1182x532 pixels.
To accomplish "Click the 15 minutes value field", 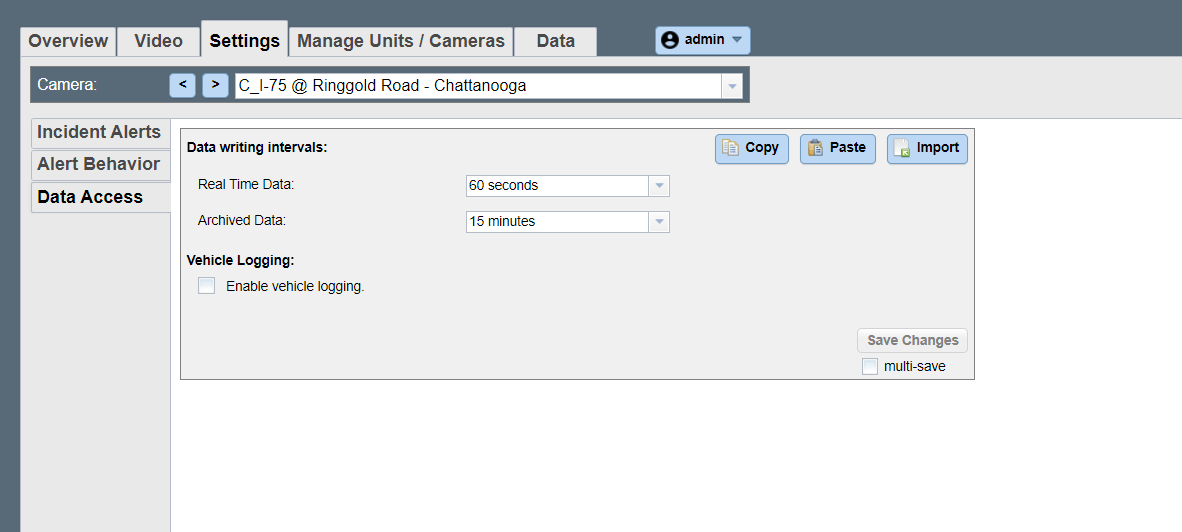I will [558, 222].
